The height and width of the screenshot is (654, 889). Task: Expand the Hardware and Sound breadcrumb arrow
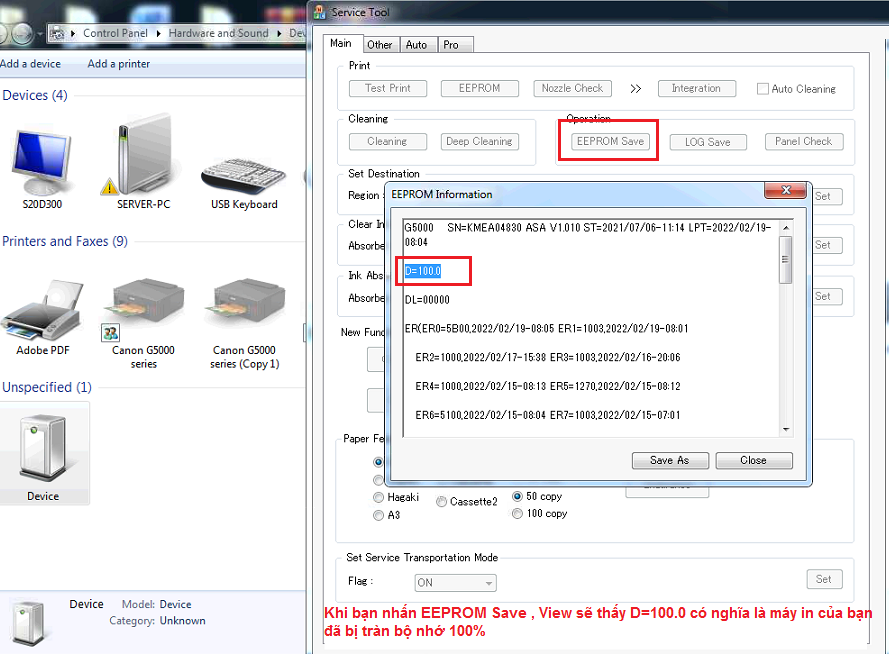(x=279, y=33)
